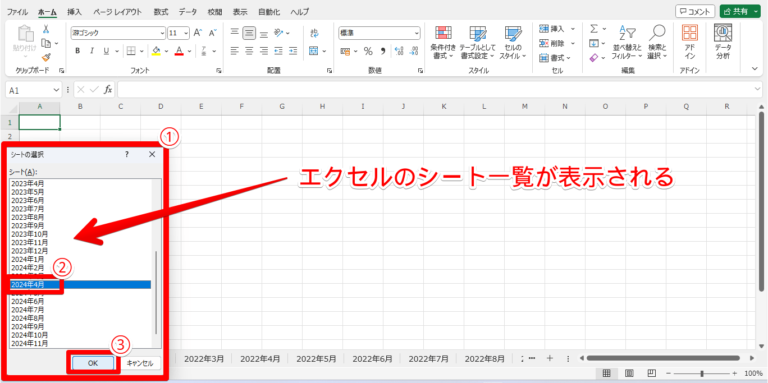Select 2023年10月 in sheet list
Viewport: 768px width, 383px height.
(29, 234)
